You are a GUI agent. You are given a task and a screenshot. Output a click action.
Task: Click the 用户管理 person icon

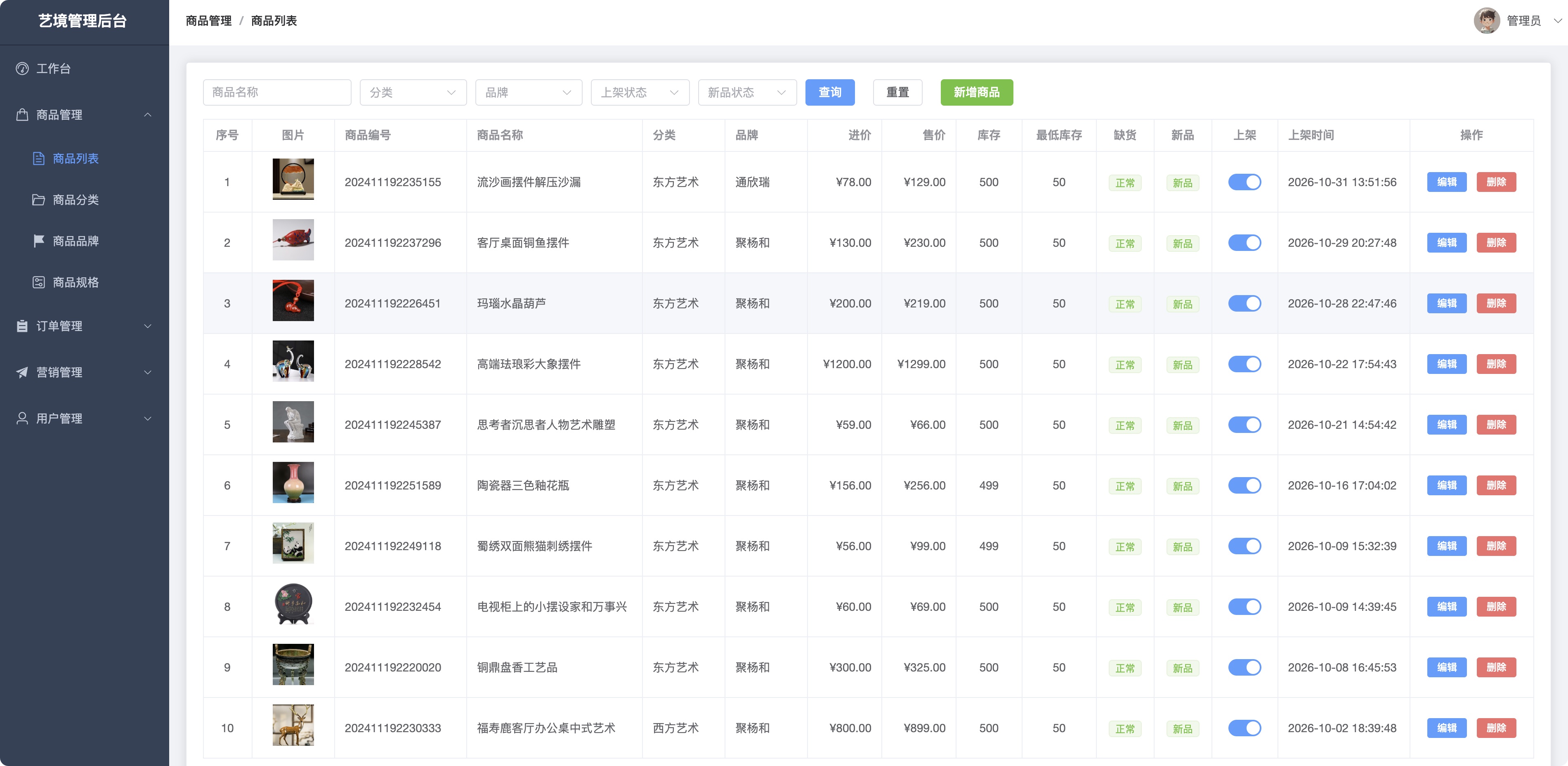tap(23, 419)
